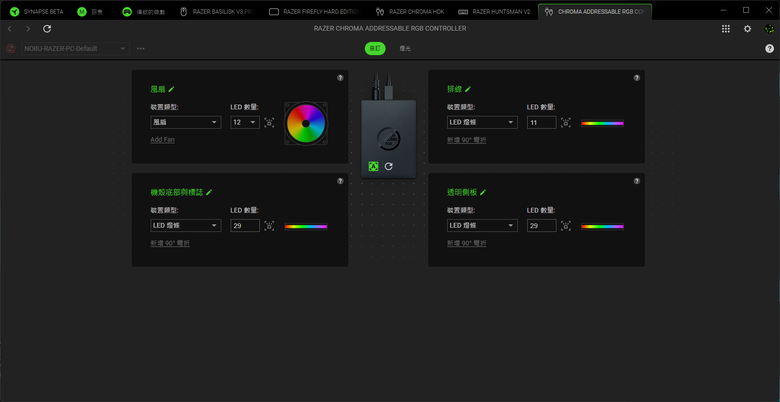Open the apps grid launcher icon
The image size is (780, 402).
[726, 29]
